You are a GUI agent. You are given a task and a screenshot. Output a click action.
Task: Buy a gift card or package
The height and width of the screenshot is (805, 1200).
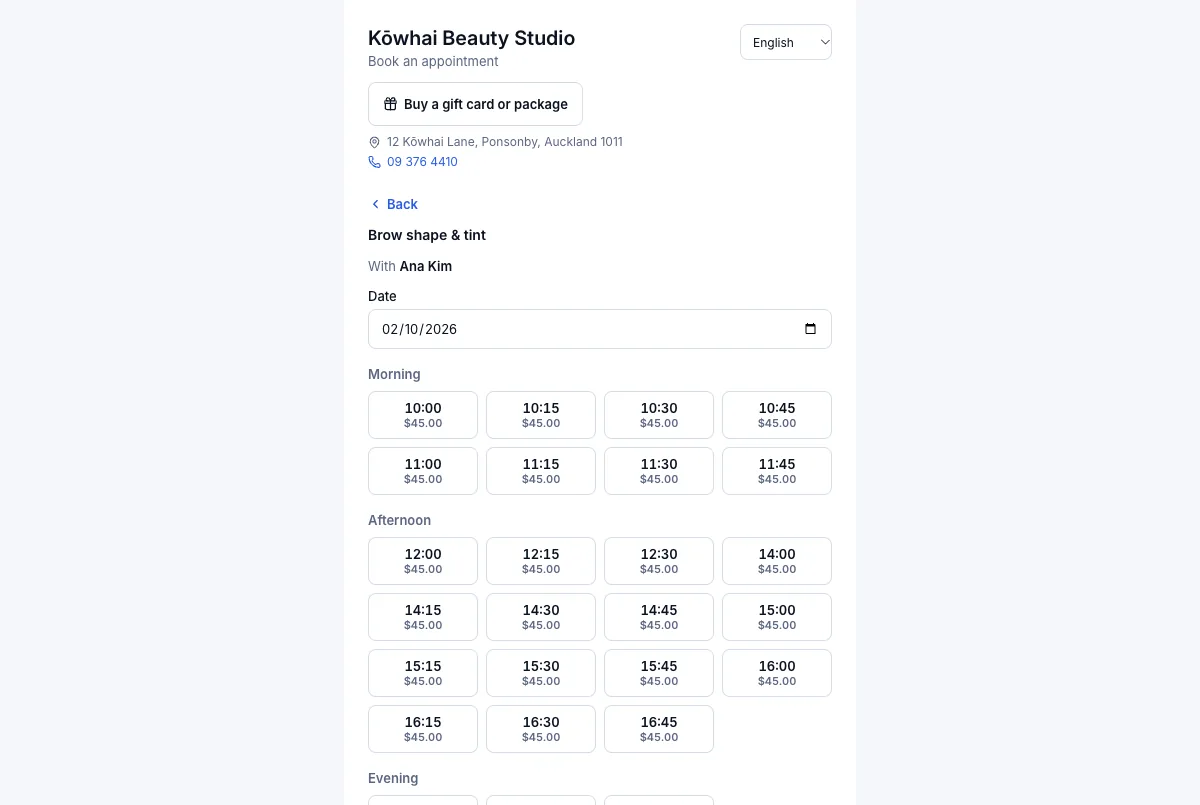[475, 104]
